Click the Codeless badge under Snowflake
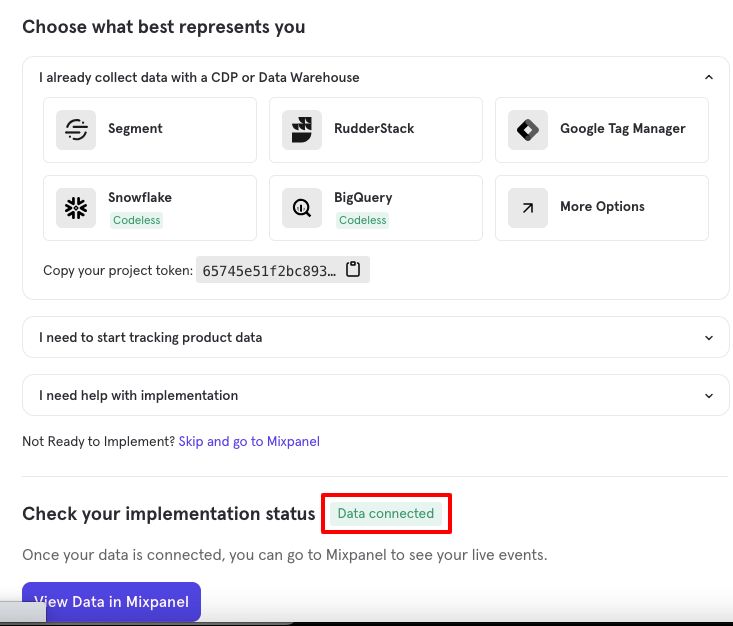Screen dimensions: 733x626 137,220
